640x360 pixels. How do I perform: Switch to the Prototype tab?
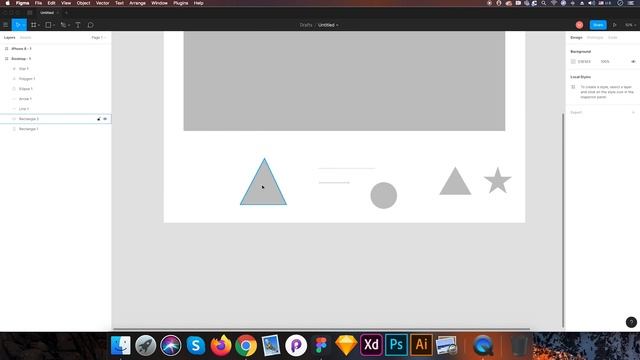tap(595, 38)
